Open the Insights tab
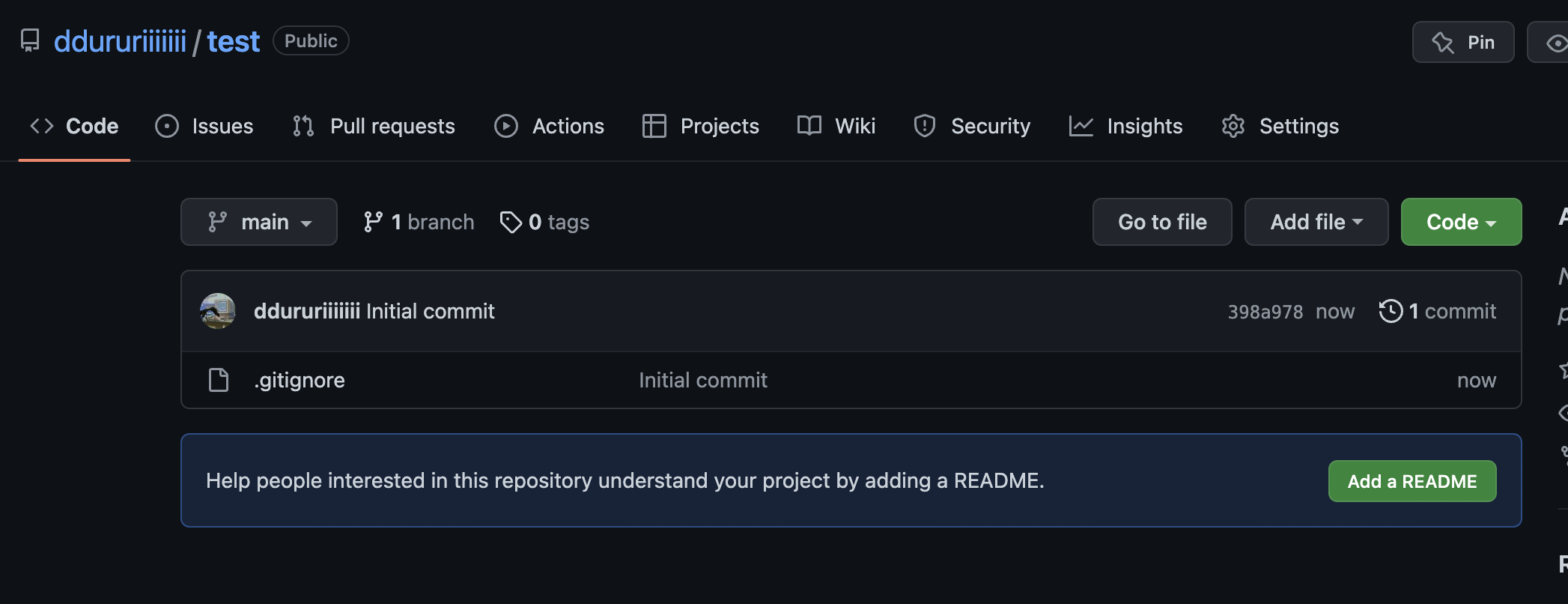The image size is (1568, 604). click(1126, 126)
